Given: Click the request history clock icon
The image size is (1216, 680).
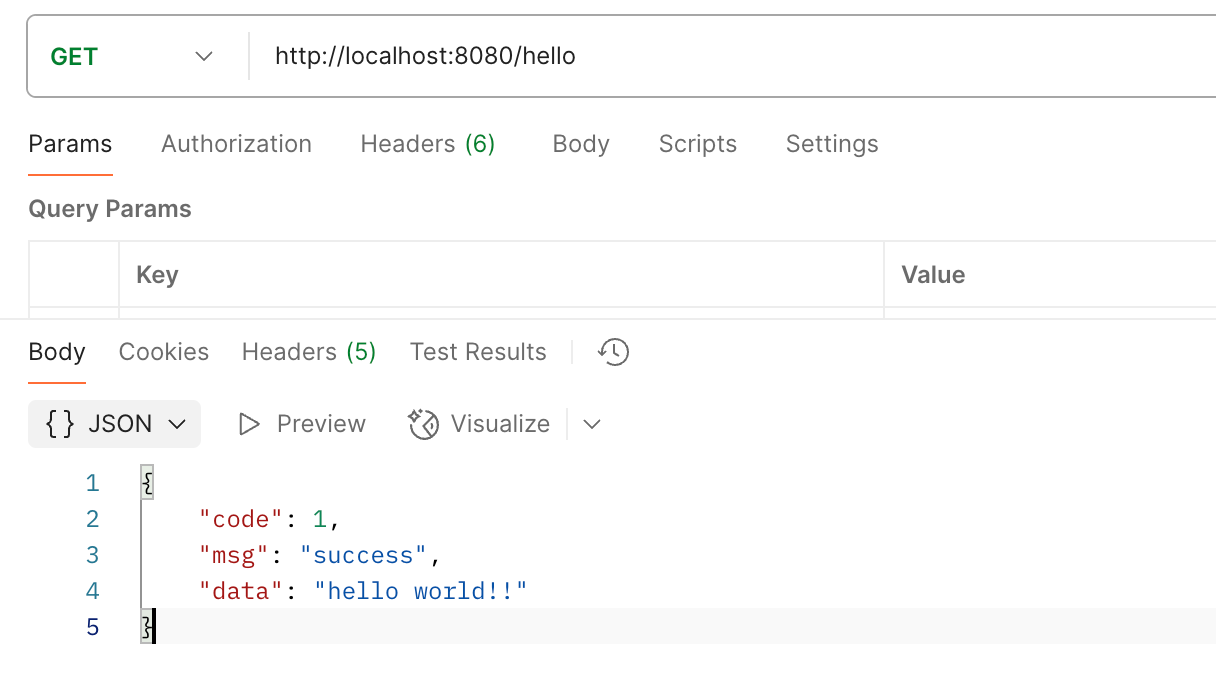Looking at the screenshot, I should 613,352.
